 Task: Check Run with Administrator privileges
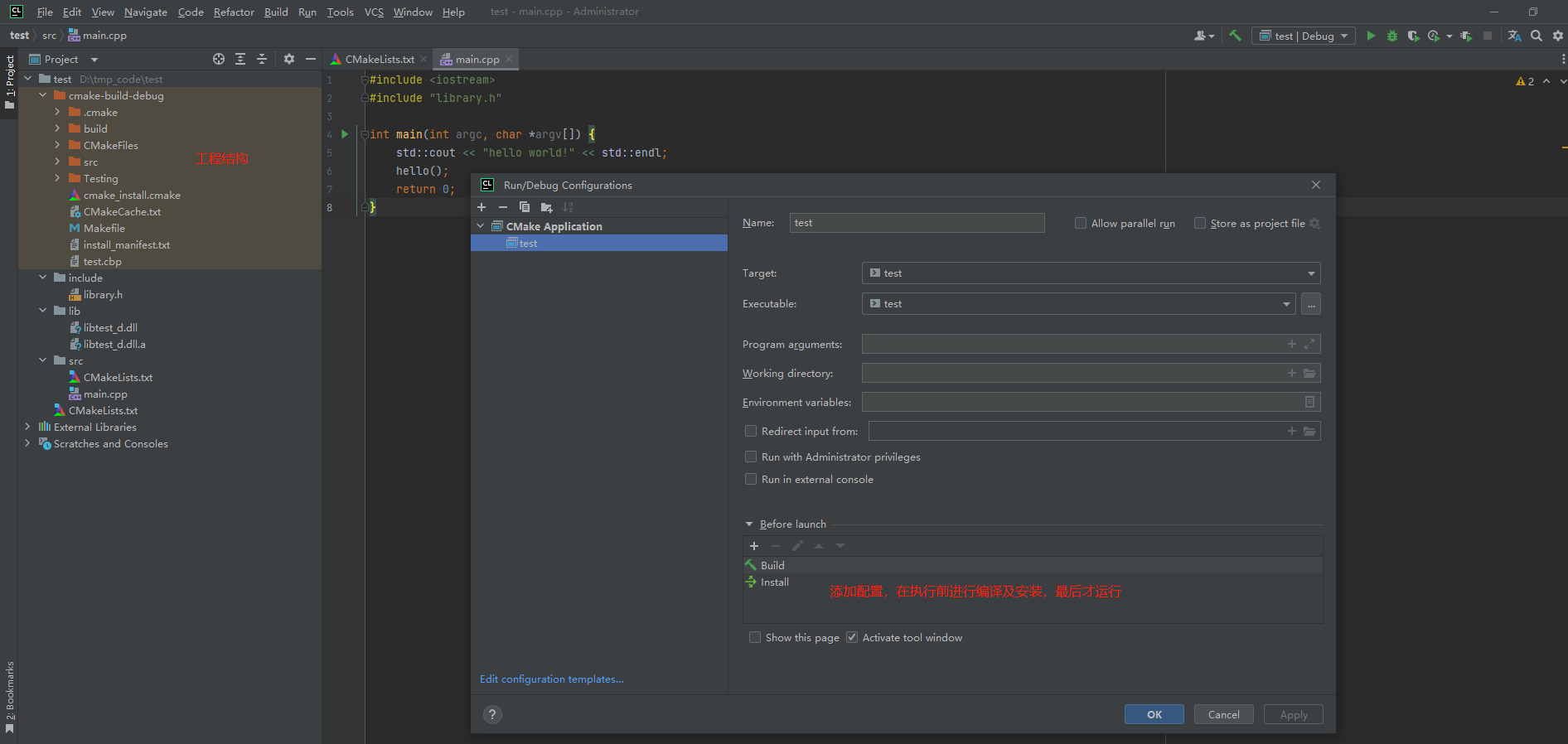(x=751, y=457)
